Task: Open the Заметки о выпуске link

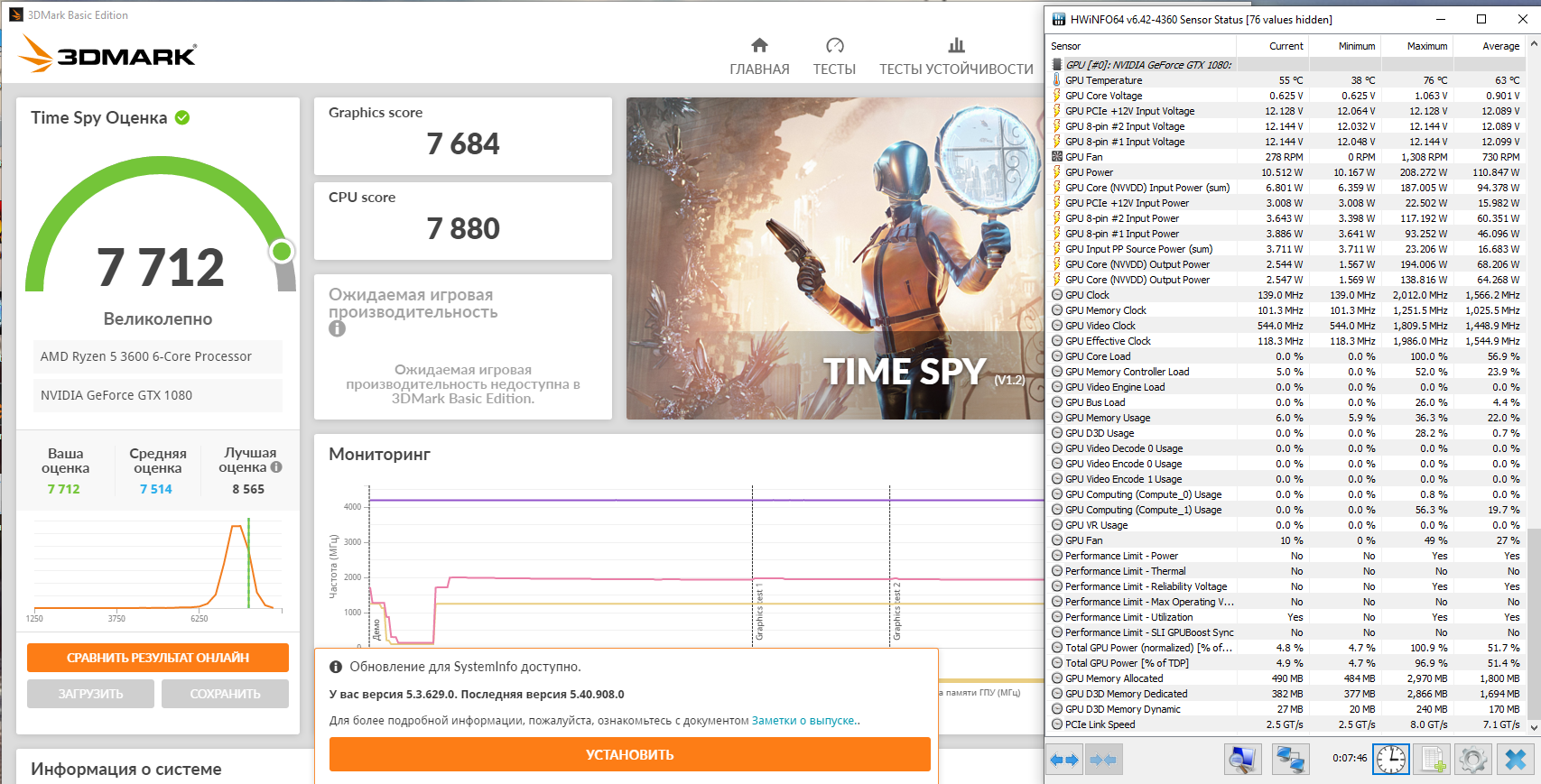Action: (x=804, y=721)
